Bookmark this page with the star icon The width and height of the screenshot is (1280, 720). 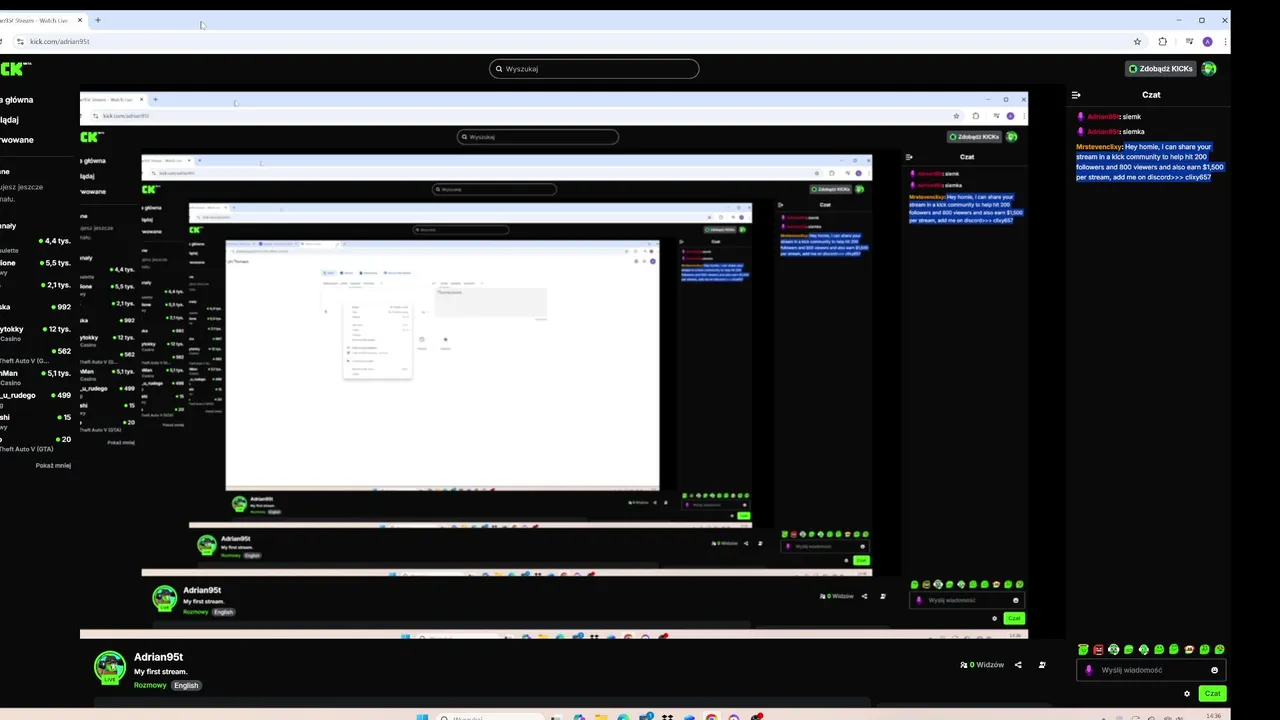(x=1137, y=42)
